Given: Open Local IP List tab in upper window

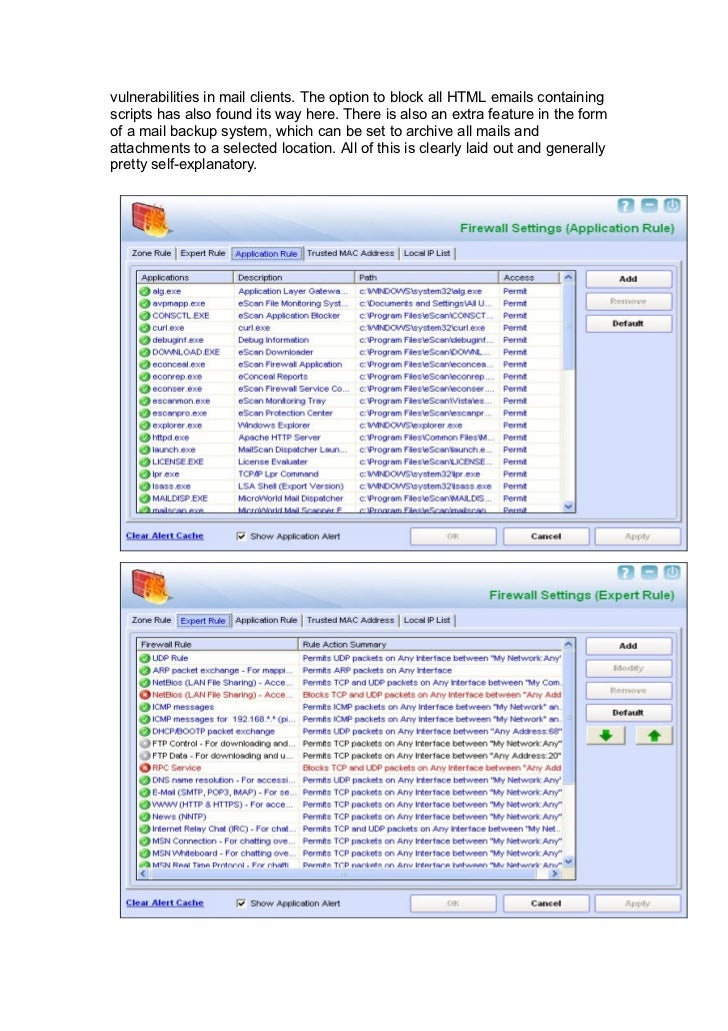Looking at the screenshot, I should [x=427, y=253].
